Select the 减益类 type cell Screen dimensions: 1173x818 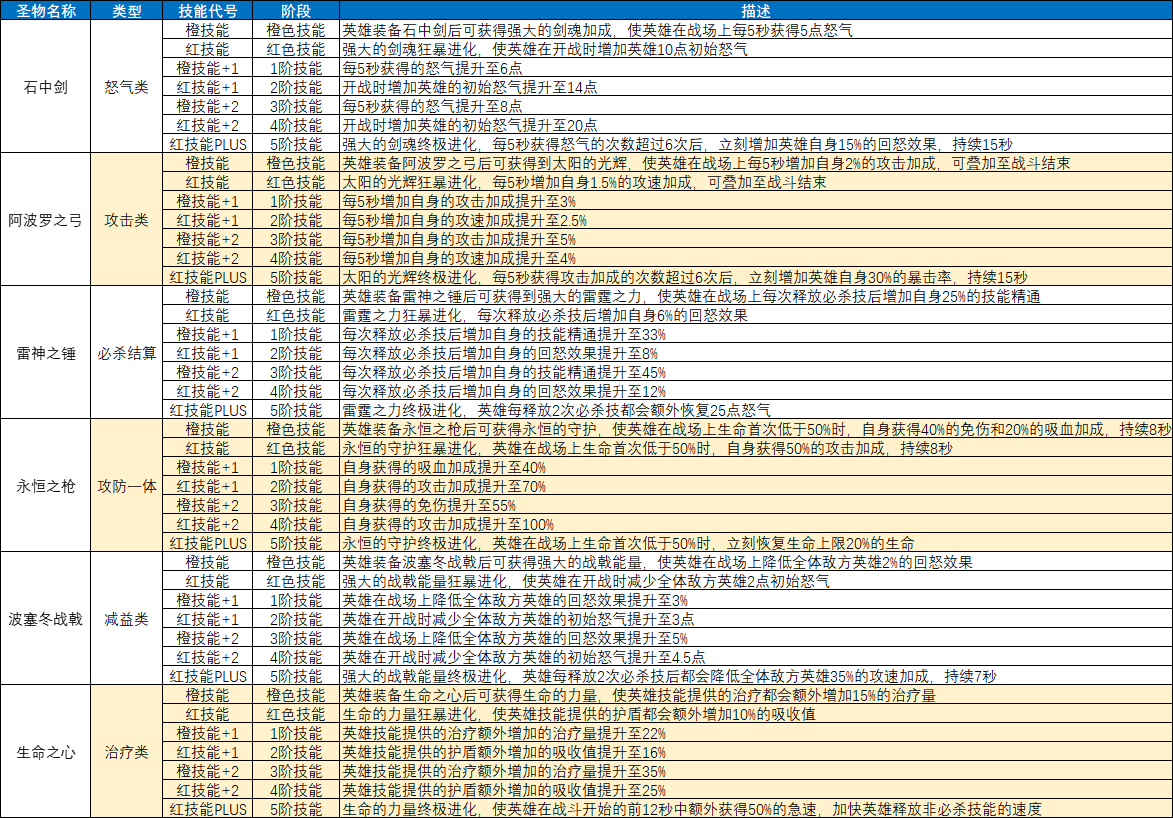(x=126, y=619)
